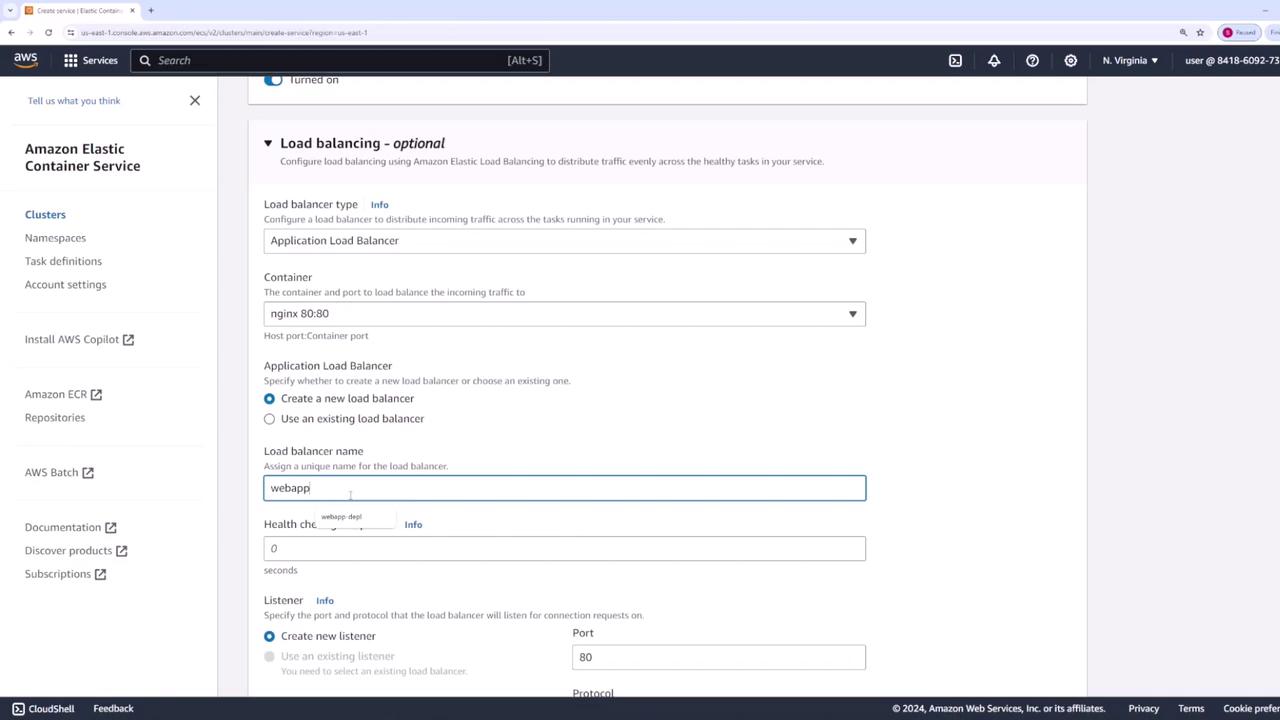Open the Container 'nginx 80:80' dropdown

[565, 314]
